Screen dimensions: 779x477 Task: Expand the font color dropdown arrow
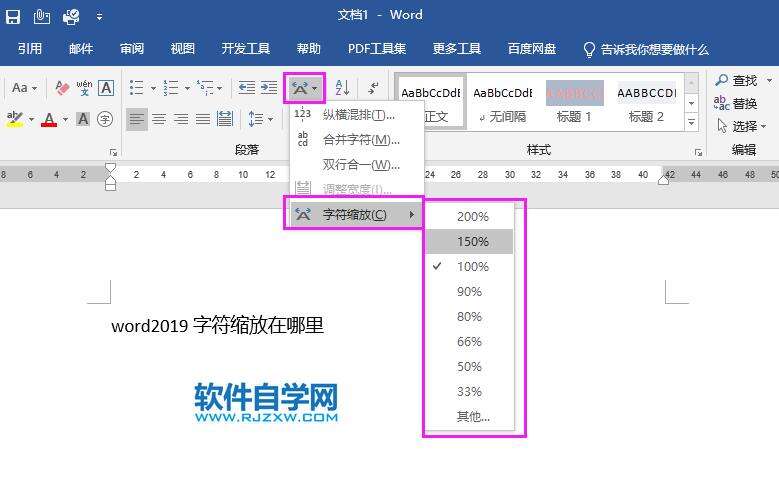pyautogui.click(x=65, y=119)
